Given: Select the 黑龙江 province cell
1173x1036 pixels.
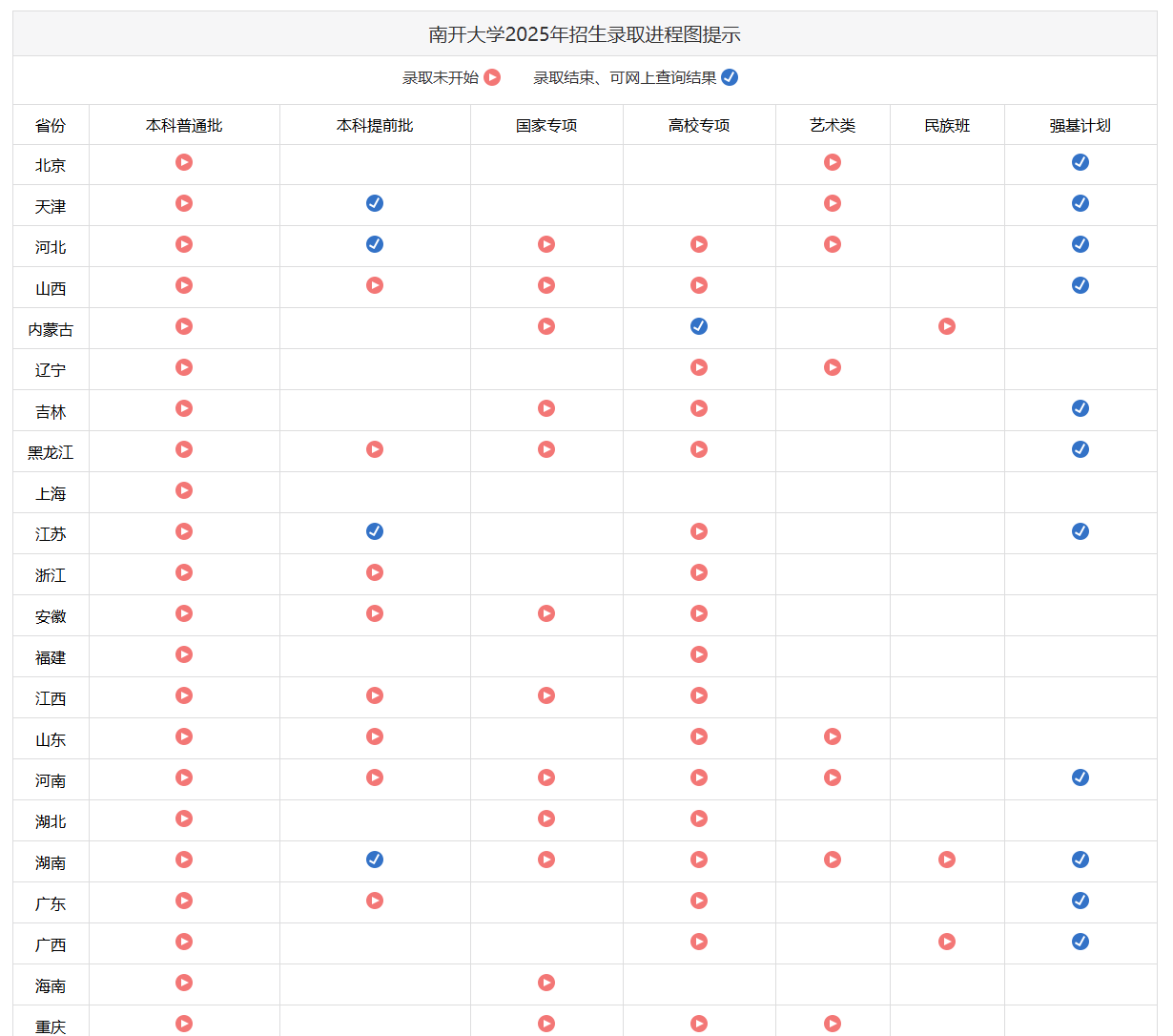Looking at the screenshot, I should pos(51,452).
